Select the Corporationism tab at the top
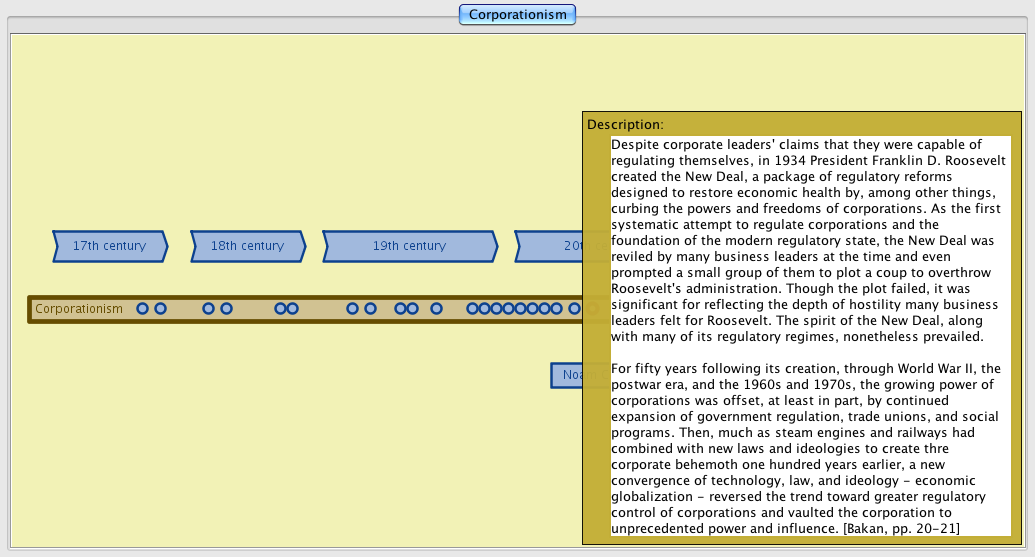This screenshot has width=1035, height=557. [517, 15]
